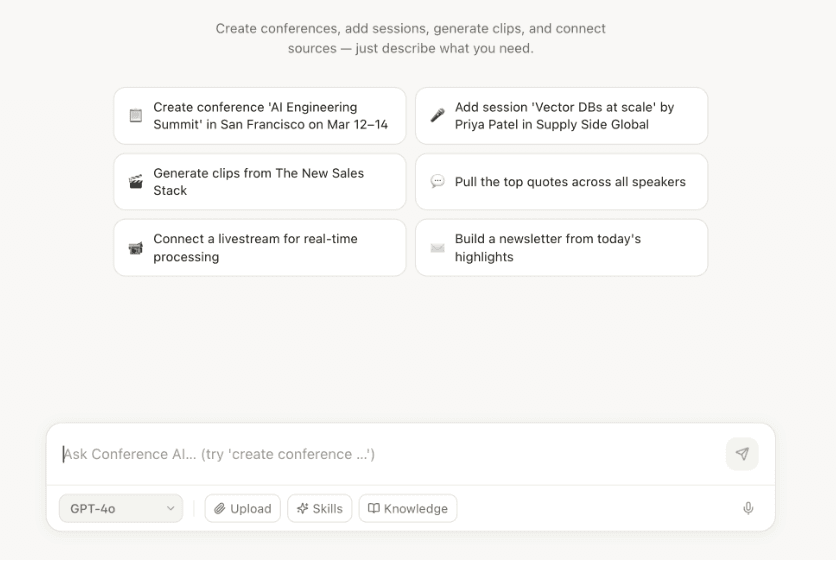The width and height of the screenshot is (836, 562).
Task: Click the clapperboard icon on Generate clips card
Action: point(136,182)
